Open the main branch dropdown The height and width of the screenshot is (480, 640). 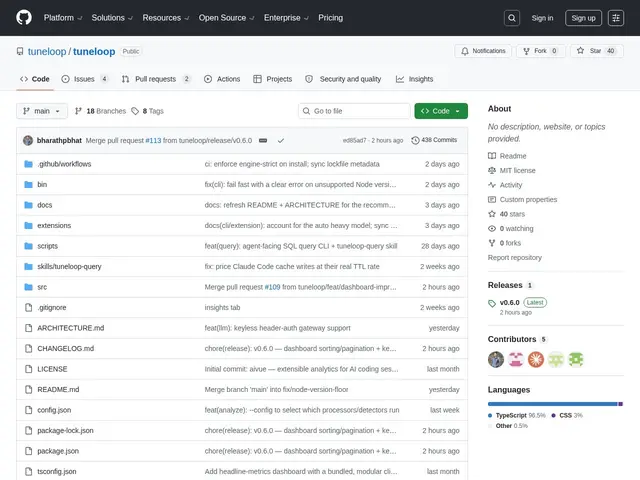42,111
